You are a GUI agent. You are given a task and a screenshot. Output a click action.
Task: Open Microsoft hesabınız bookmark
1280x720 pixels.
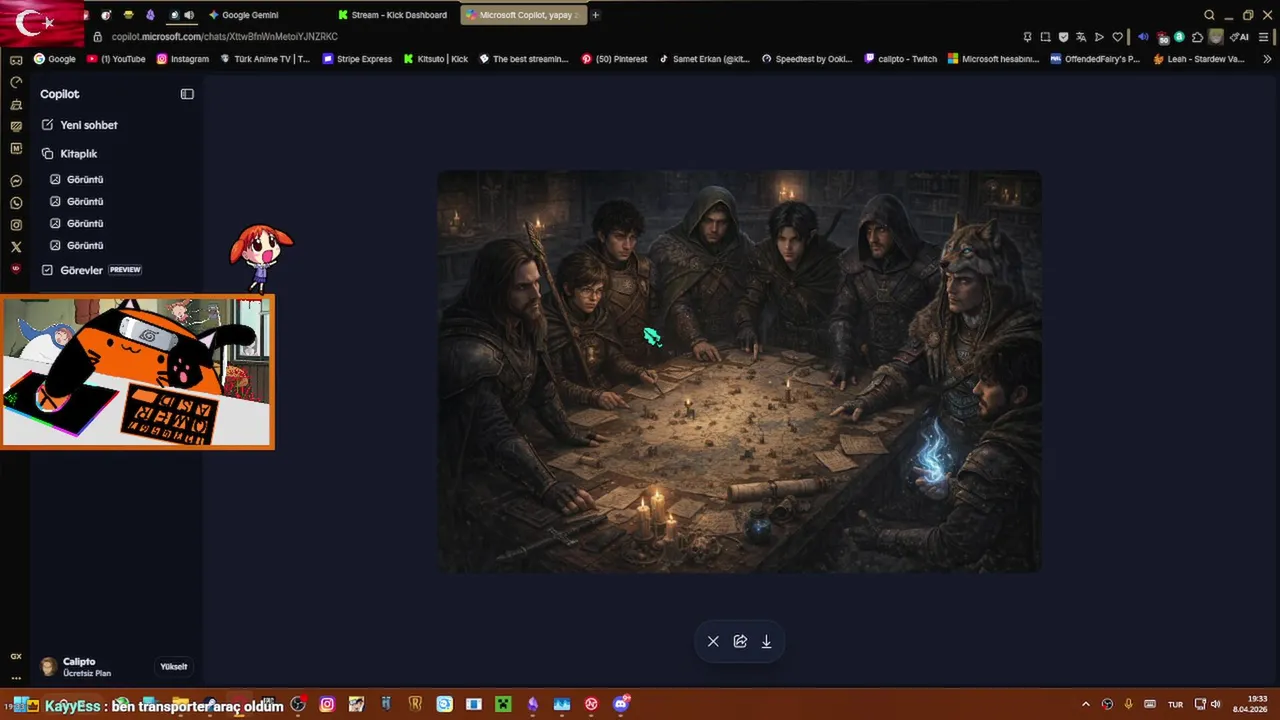coord(994,59)
